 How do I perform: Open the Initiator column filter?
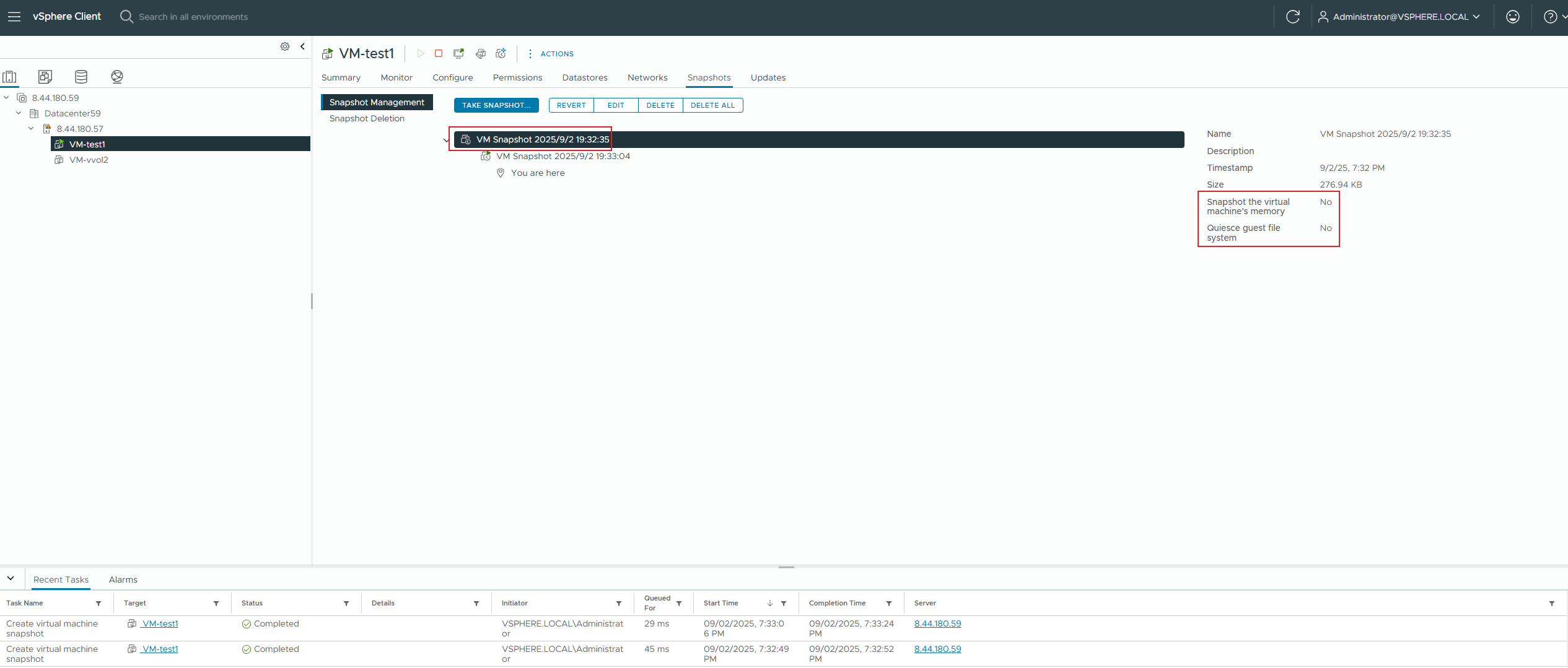pos(619,604)
